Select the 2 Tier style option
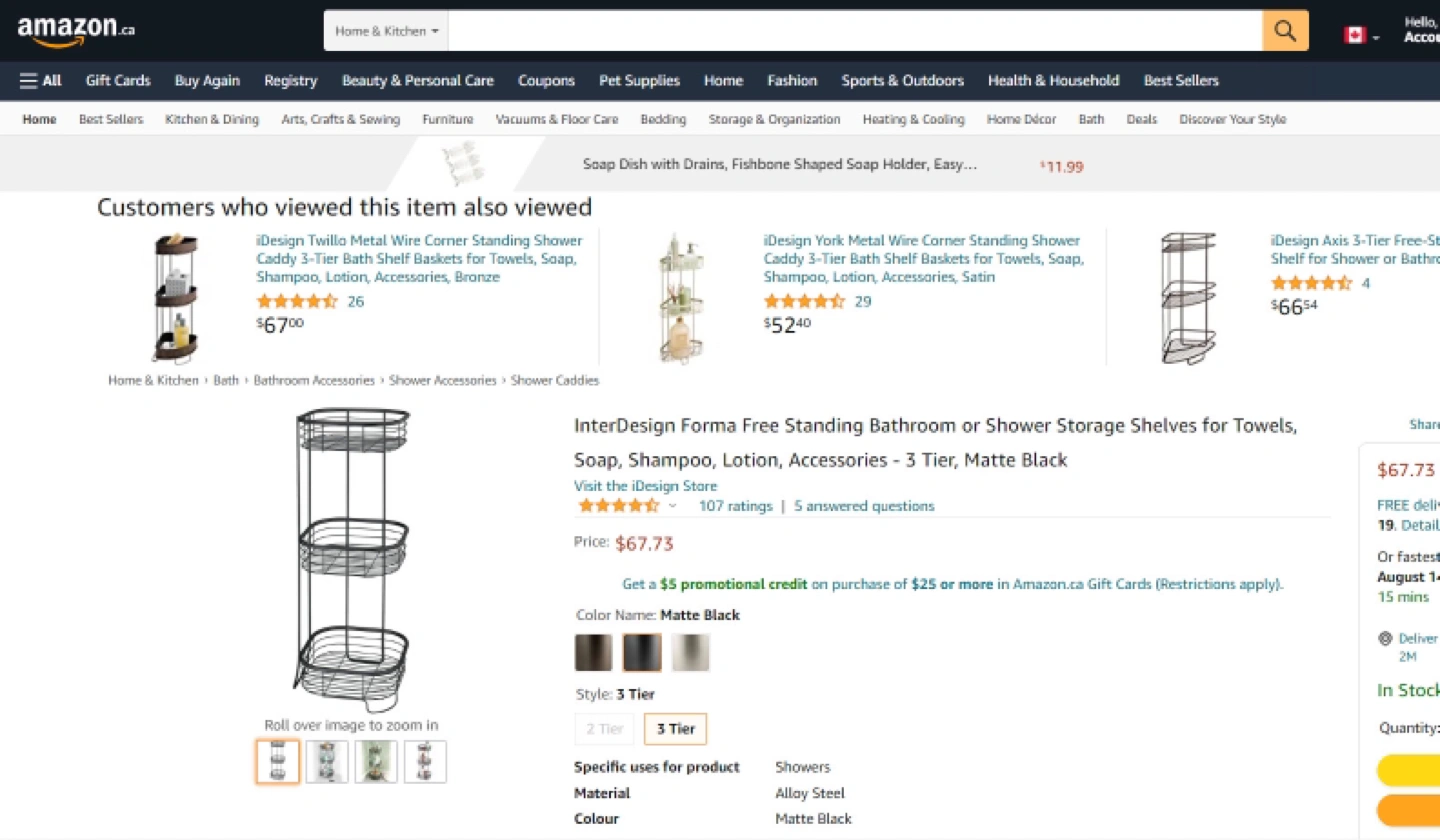This screenshot has width=1440, height=840. (604, 729)
